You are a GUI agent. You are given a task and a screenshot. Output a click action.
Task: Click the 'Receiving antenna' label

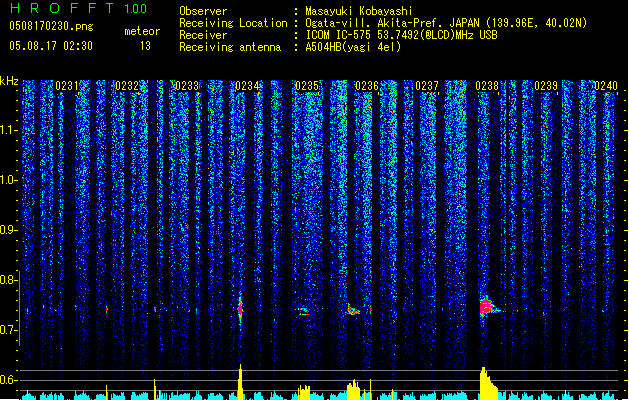click(230, 47)
